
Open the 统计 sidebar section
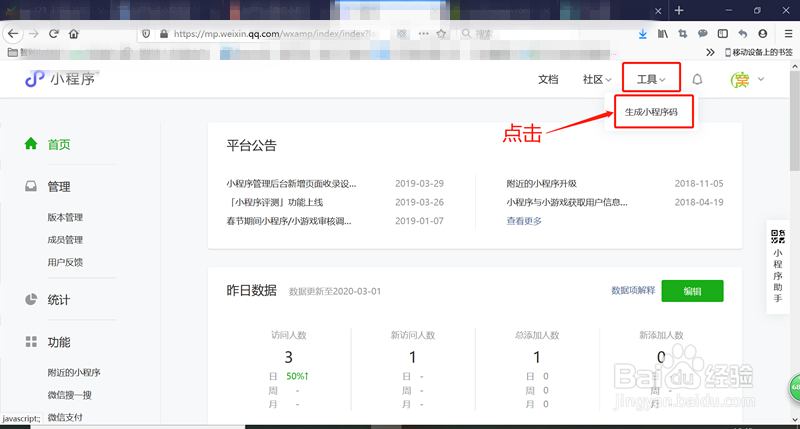pos(59,300)
